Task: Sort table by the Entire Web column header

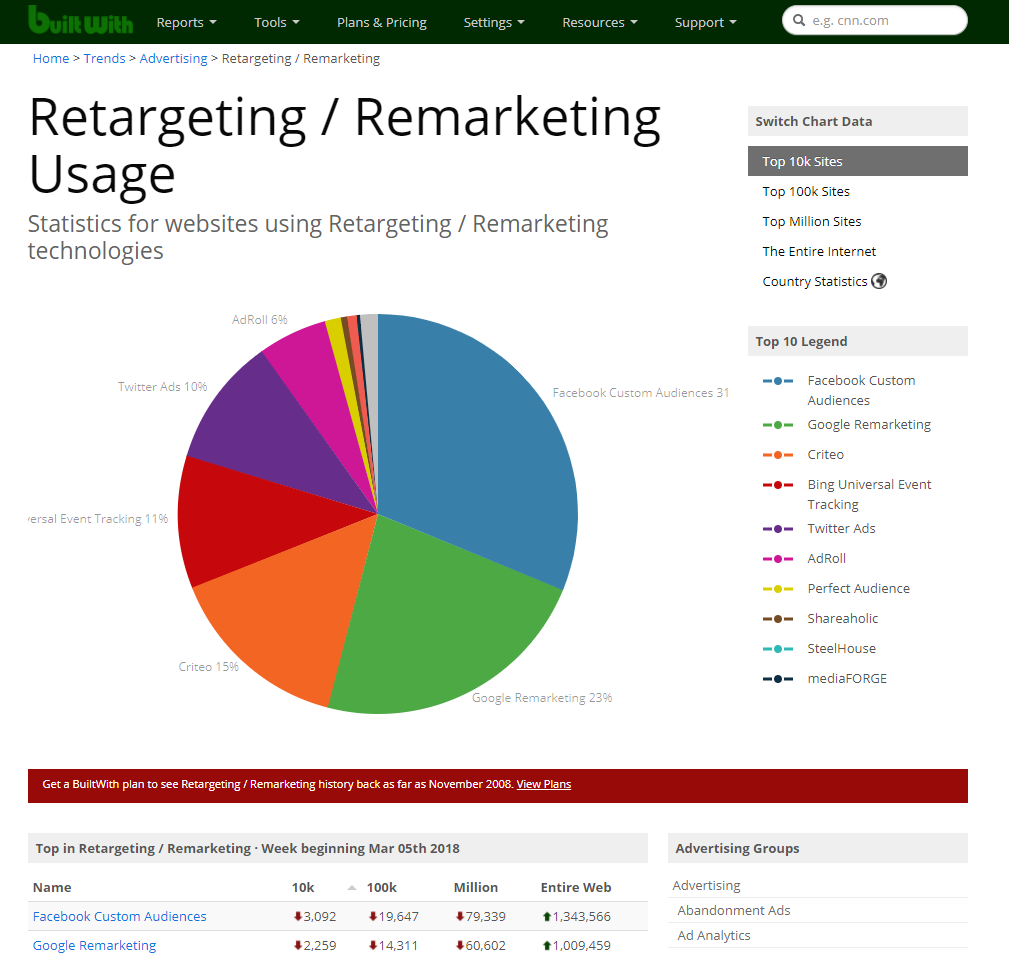Action: 576,887
